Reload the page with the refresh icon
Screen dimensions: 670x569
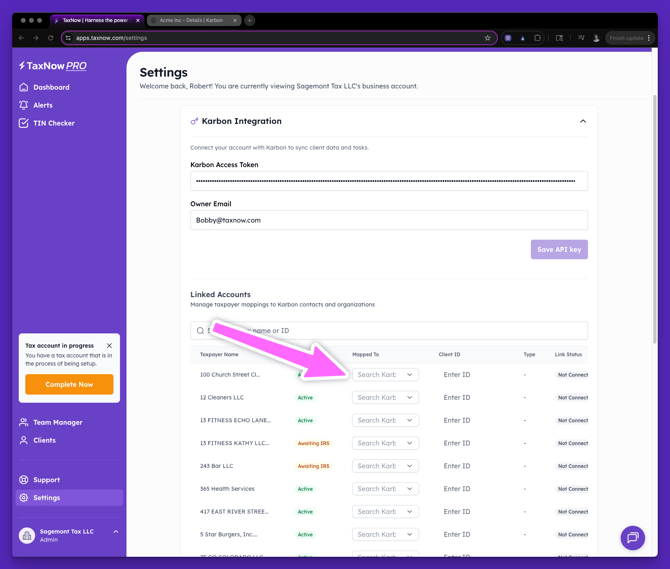point(50,38)
